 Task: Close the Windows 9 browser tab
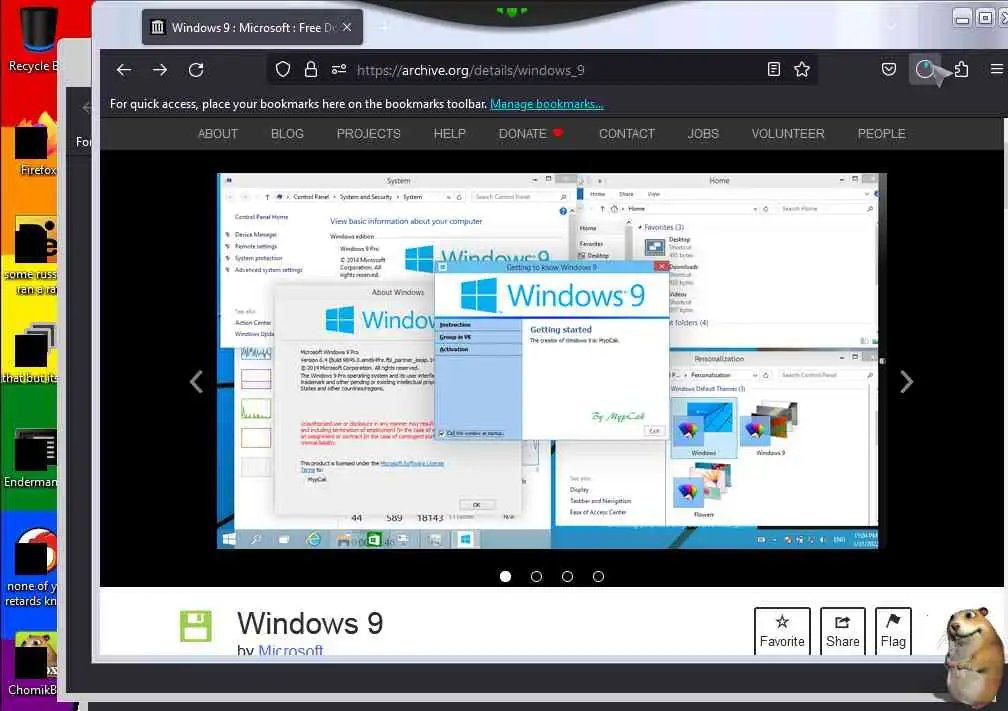[x=347, y=27]
